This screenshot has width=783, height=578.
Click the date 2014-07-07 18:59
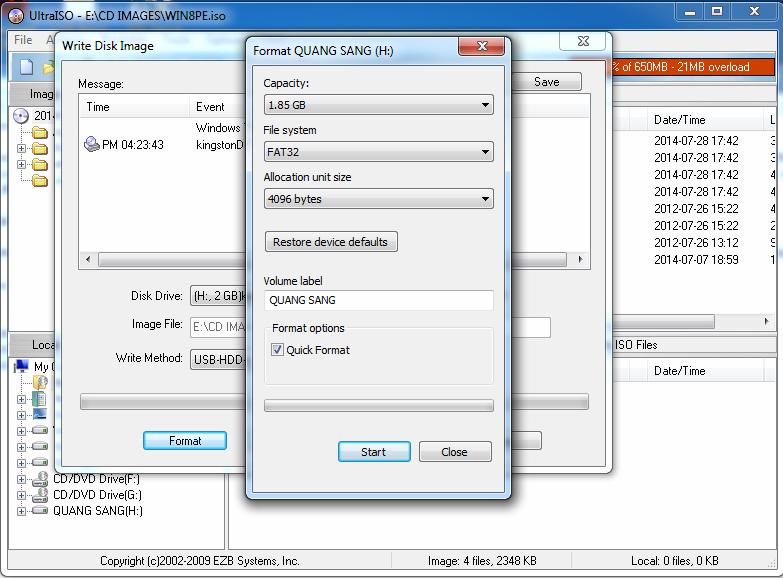click(696, 260)
